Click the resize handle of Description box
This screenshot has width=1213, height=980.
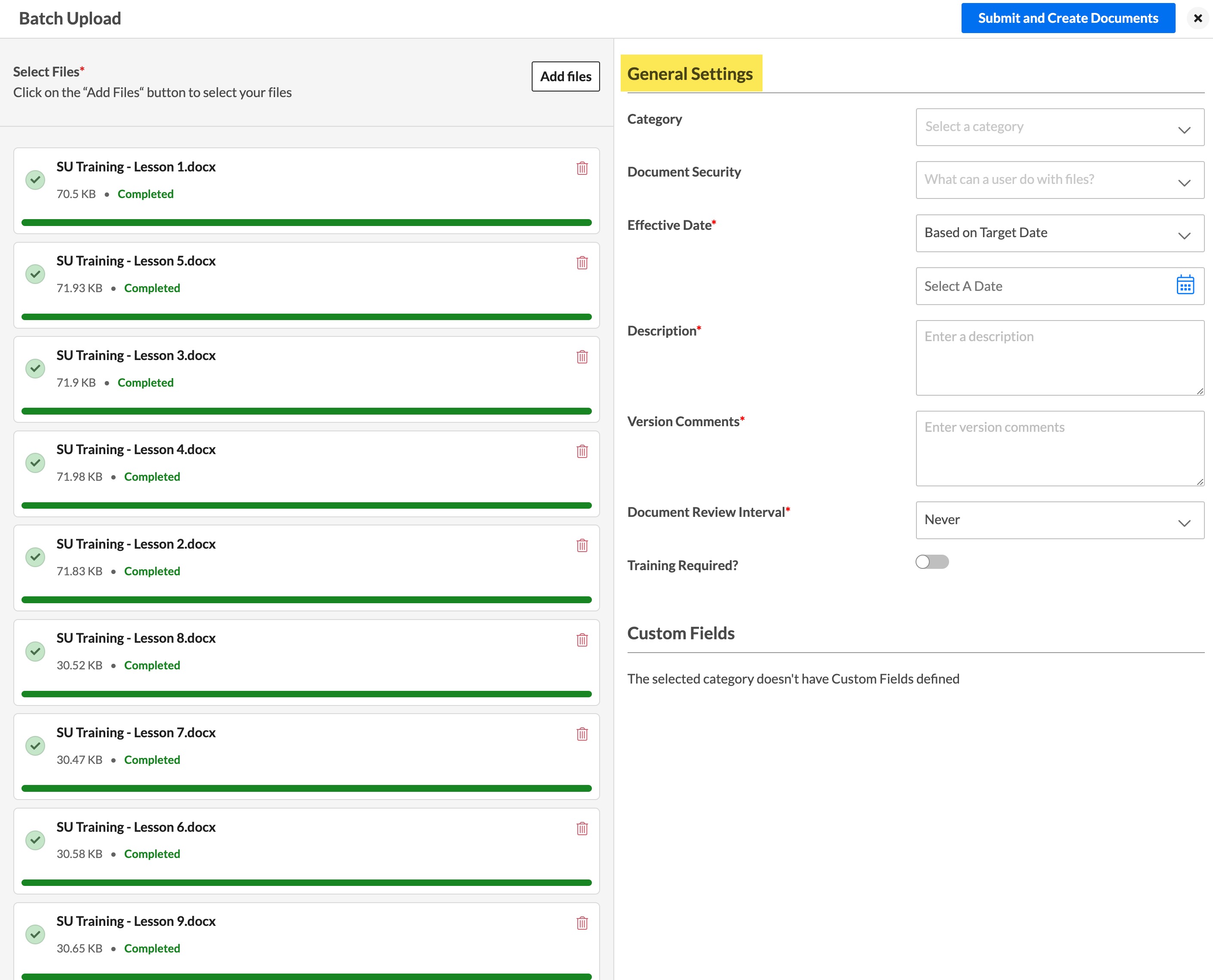coord(1200,391)
